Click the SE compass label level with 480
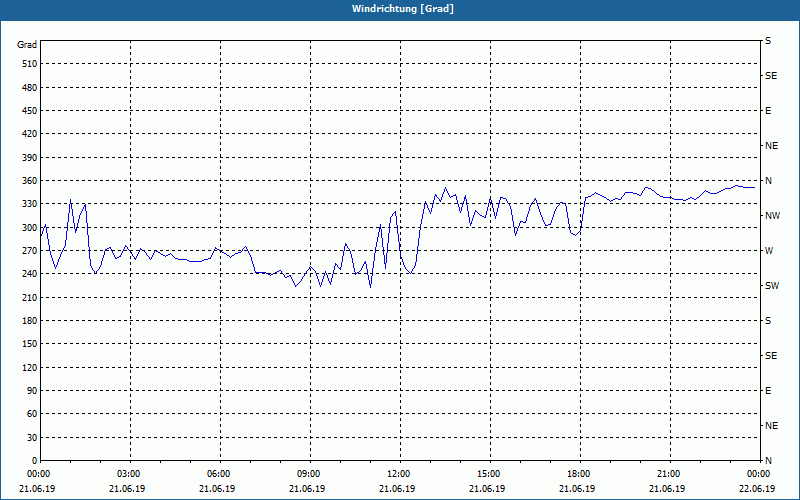The image size is (800, 500). click(x=771, y=76)
